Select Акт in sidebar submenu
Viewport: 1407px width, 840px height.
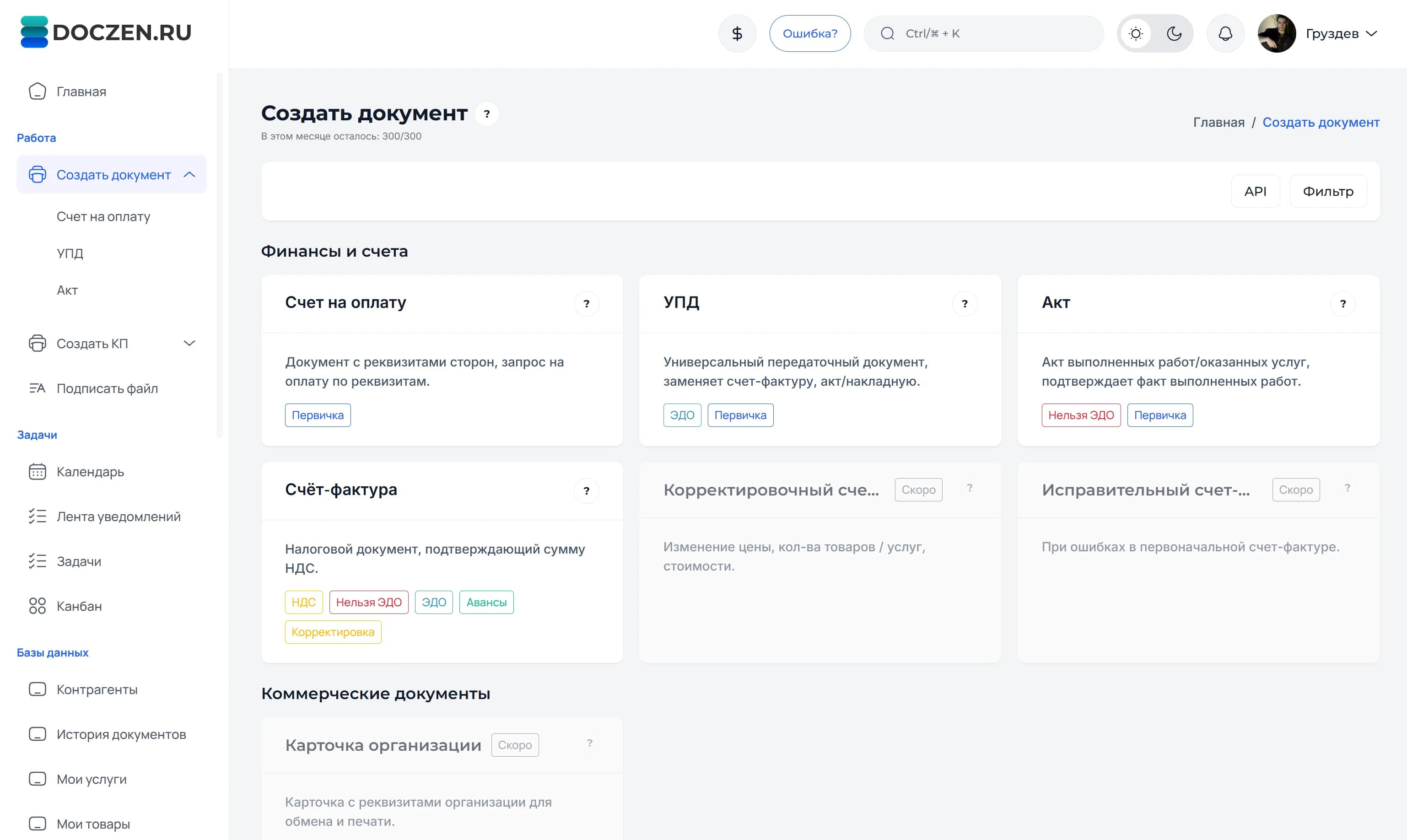click(67, 290)
